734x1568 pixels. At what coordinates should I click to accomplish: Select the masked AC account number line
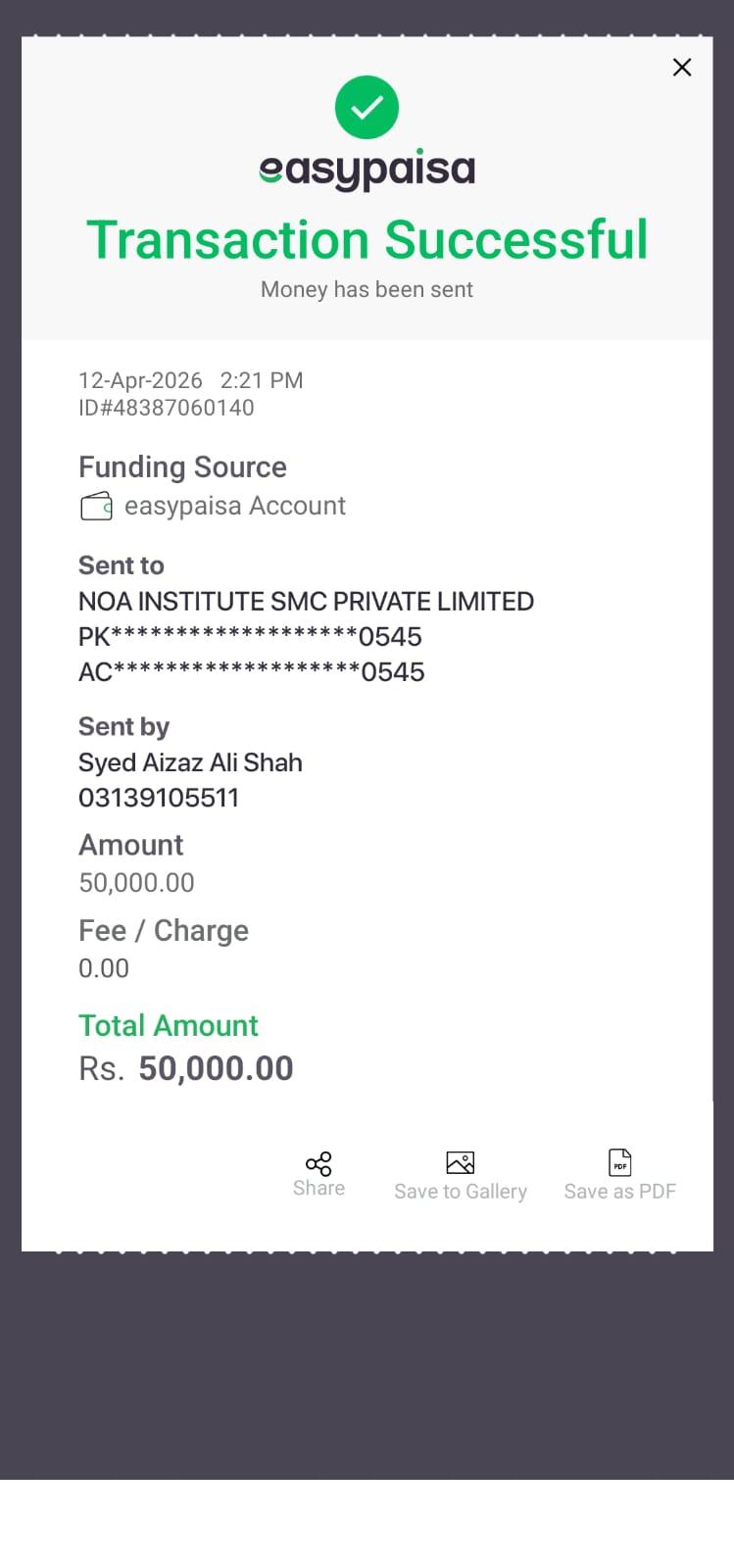pos(251,672)
